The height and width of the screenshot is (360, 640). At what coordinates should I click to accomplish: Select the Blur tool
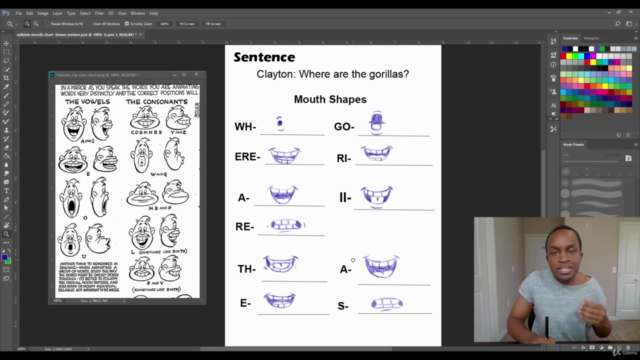[x=6, y=165]
